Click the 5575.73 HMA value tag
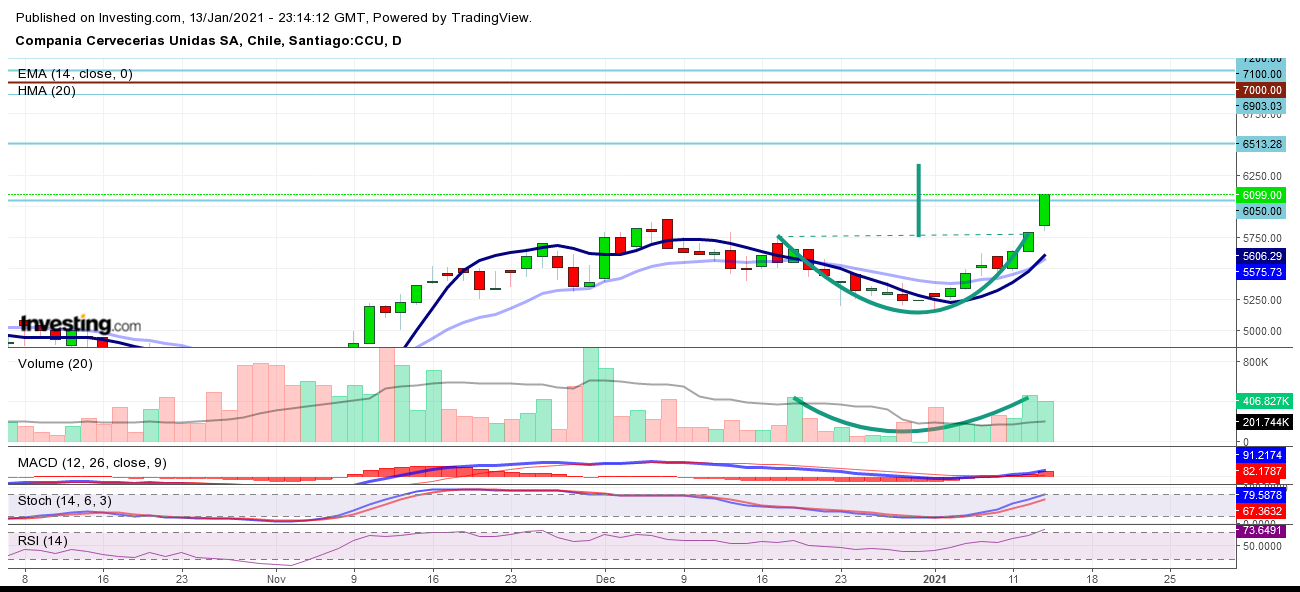The width and height of the screenshot is (1300, 592). [x=1263, y=272]
